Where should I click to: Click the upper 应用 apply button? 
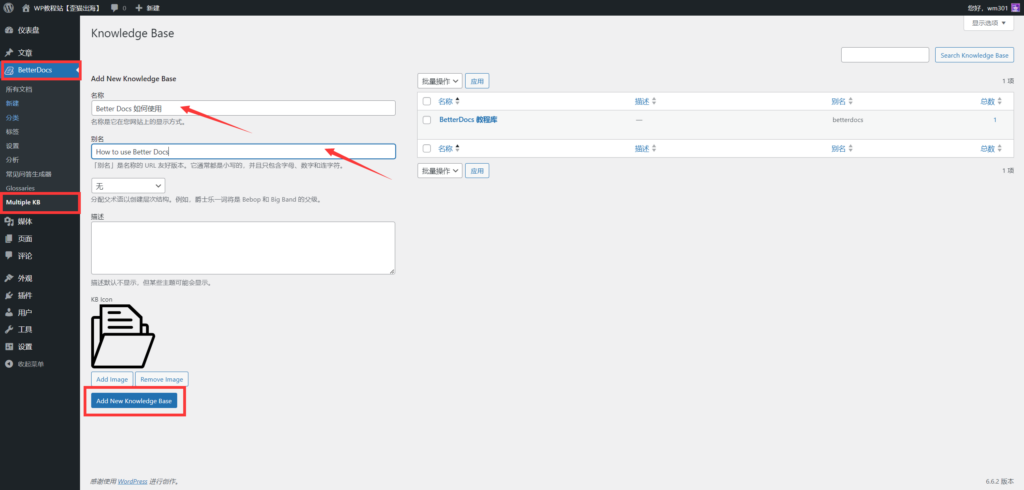point(477,81)
